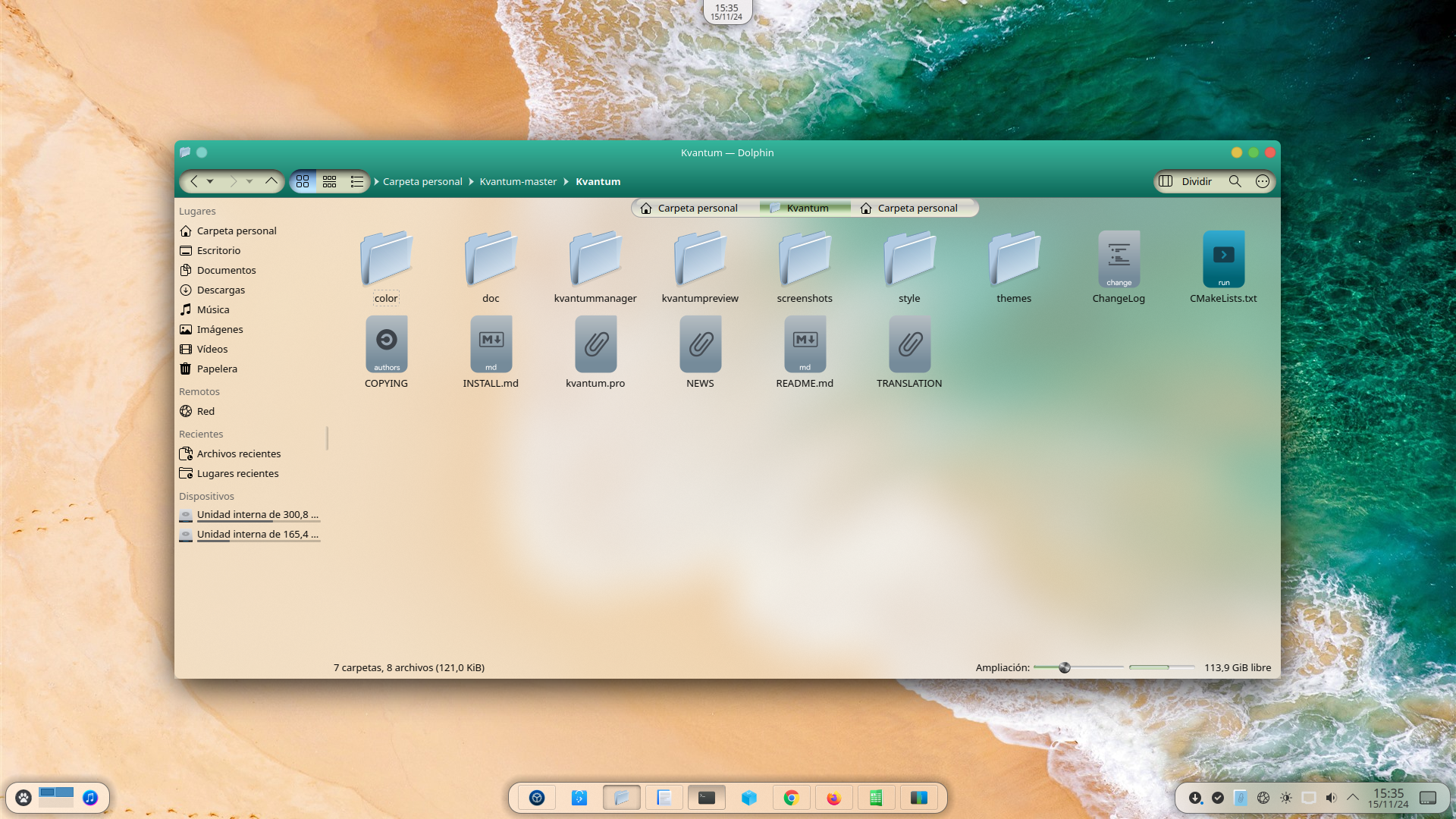1456x819 pixels.
Task: Switch to compact view mode
Action: click(329, 181)
